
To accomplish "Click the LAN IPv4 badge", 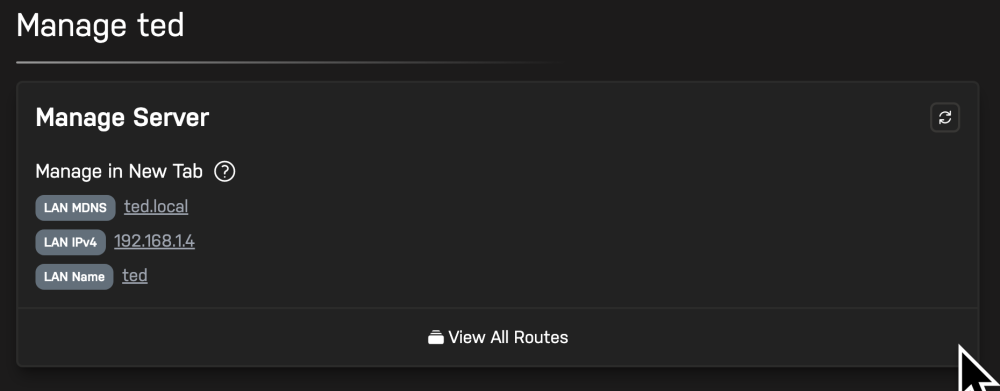I will click(x=70, y=242).
